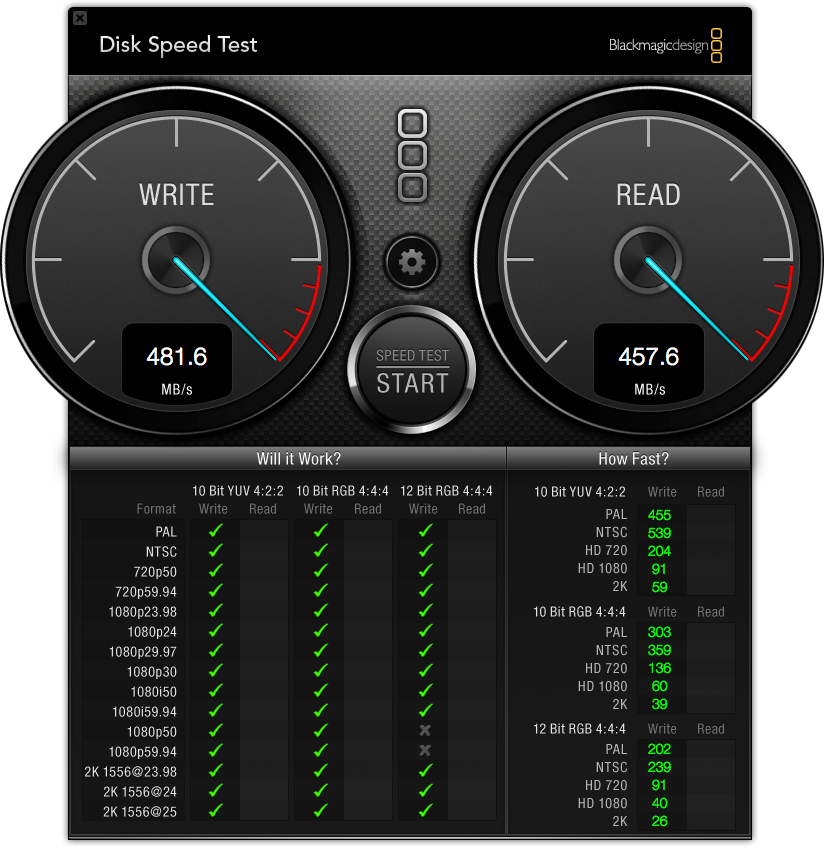The height and width of the screenshot is (850, 825).
Task: Select the How Fast? panel header
Action: click(633, 460)
